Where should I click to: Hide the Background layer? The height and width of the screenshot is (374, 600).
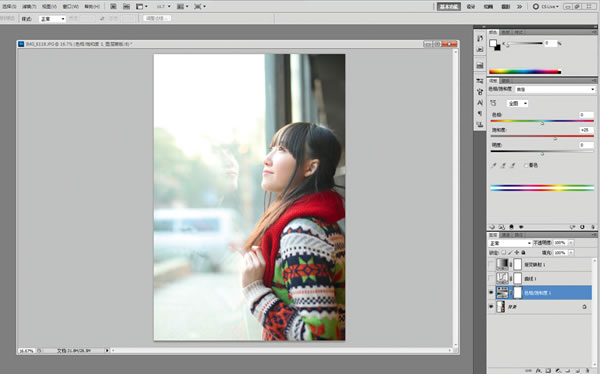tap(491, 307)
